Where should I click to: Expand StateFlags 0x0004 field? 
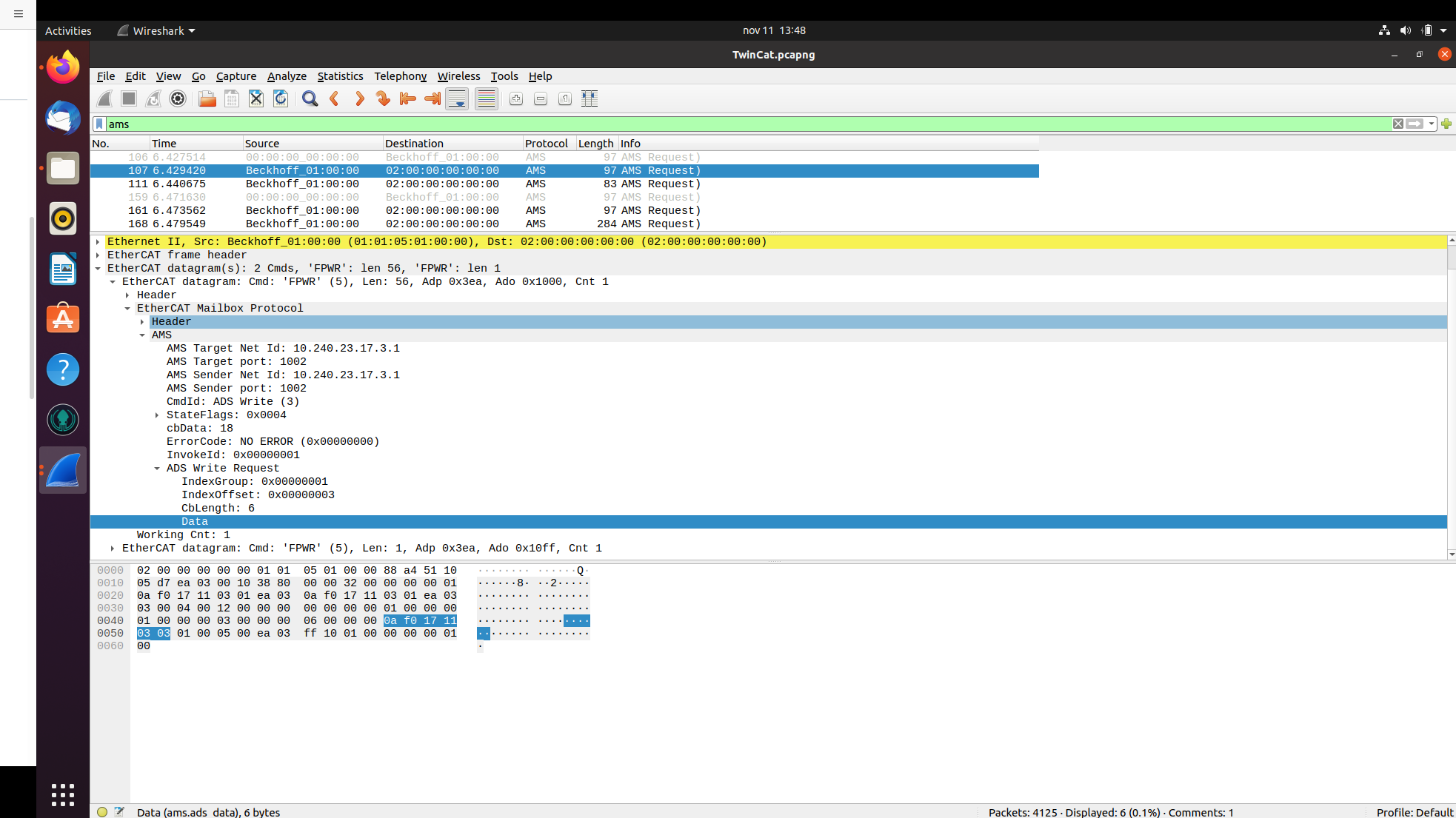pos(157,415)
